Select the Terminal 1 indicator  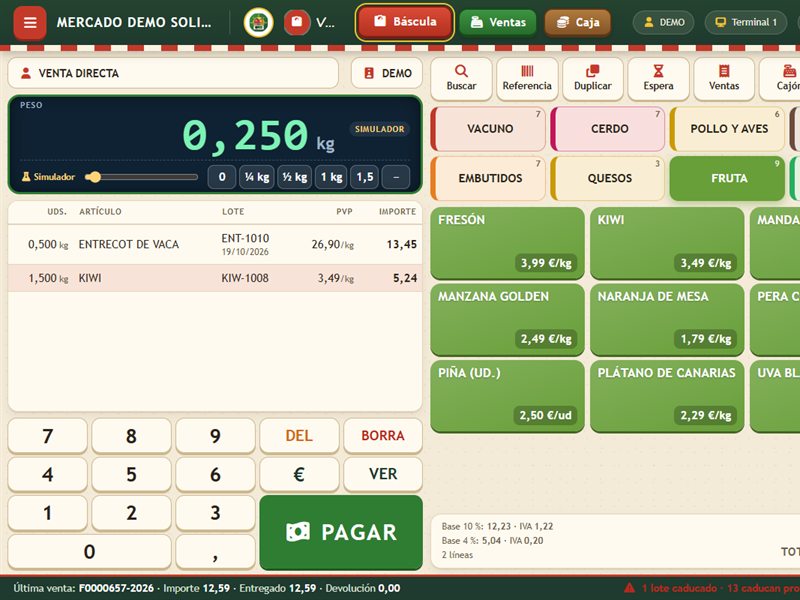745,22
